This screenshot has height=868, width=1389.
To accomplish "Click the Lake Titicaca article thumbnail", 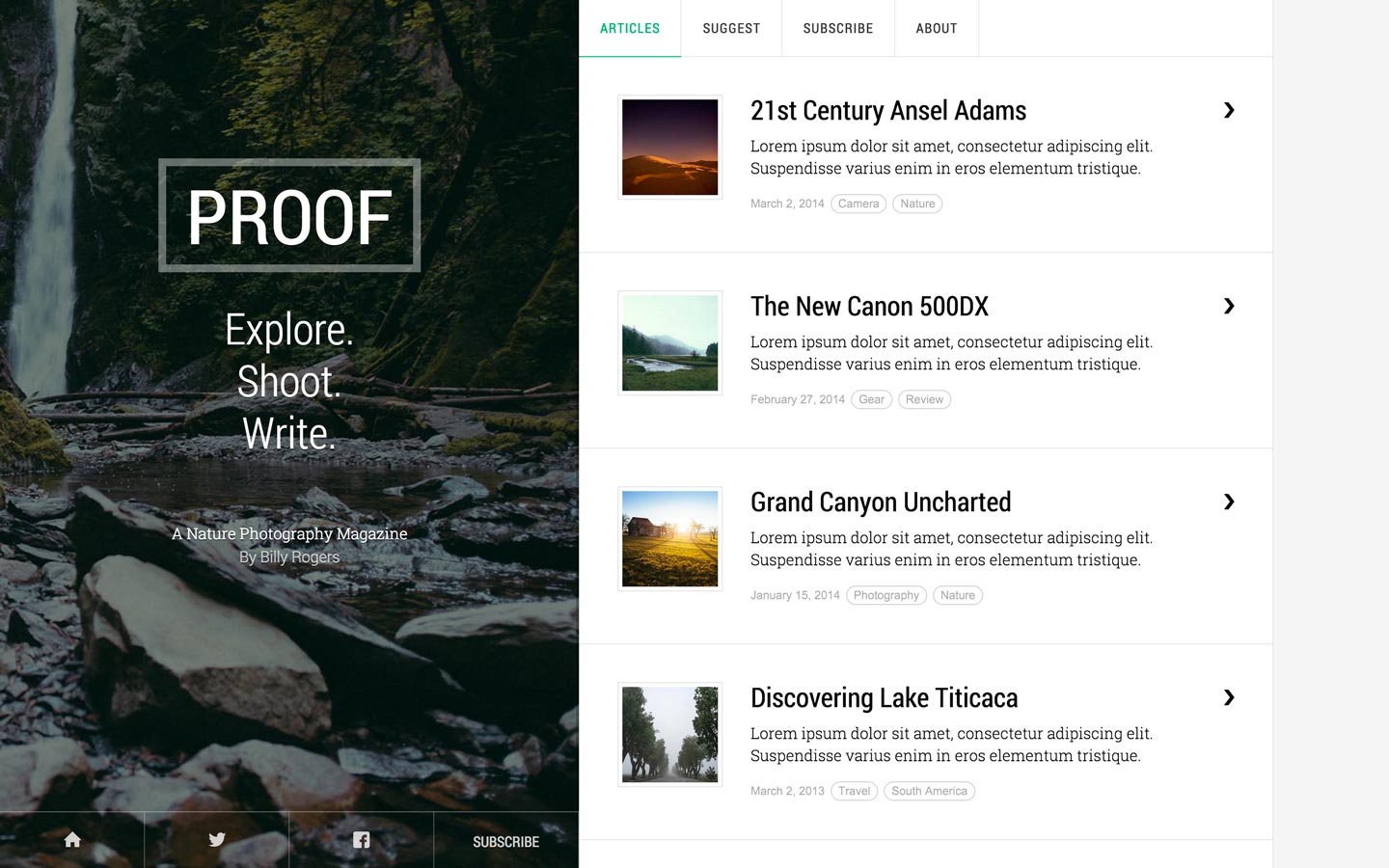I will [669, 734].
